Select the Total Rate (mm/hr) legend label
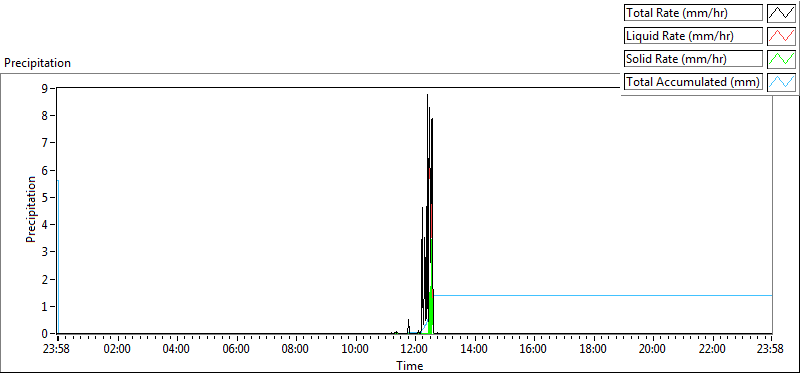This screenshot has width=800, height=373. click(x=693, y=13)
